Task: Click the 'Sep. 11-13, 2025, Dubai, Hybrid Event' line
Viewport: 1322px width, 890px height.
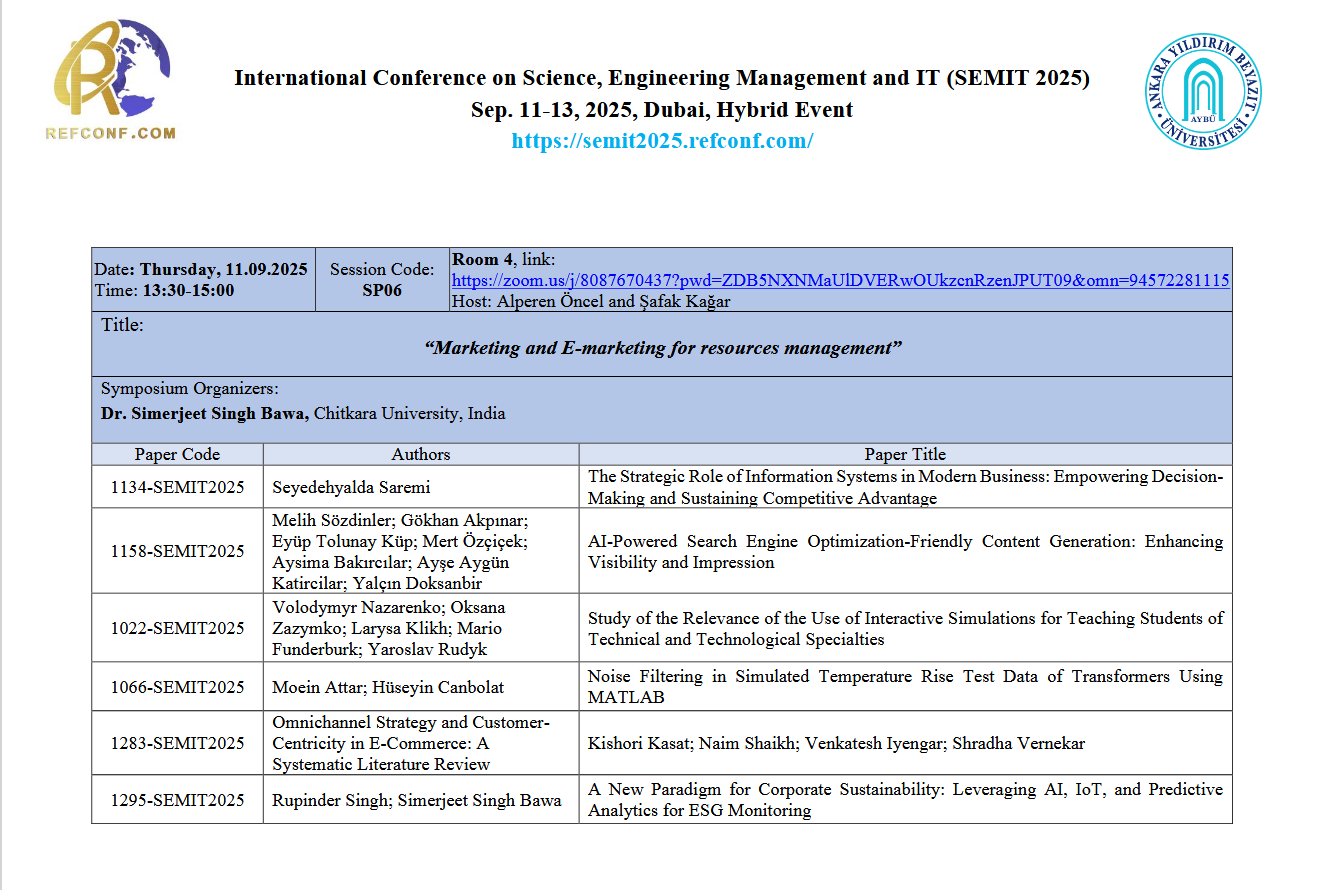Action: [662, 110]
